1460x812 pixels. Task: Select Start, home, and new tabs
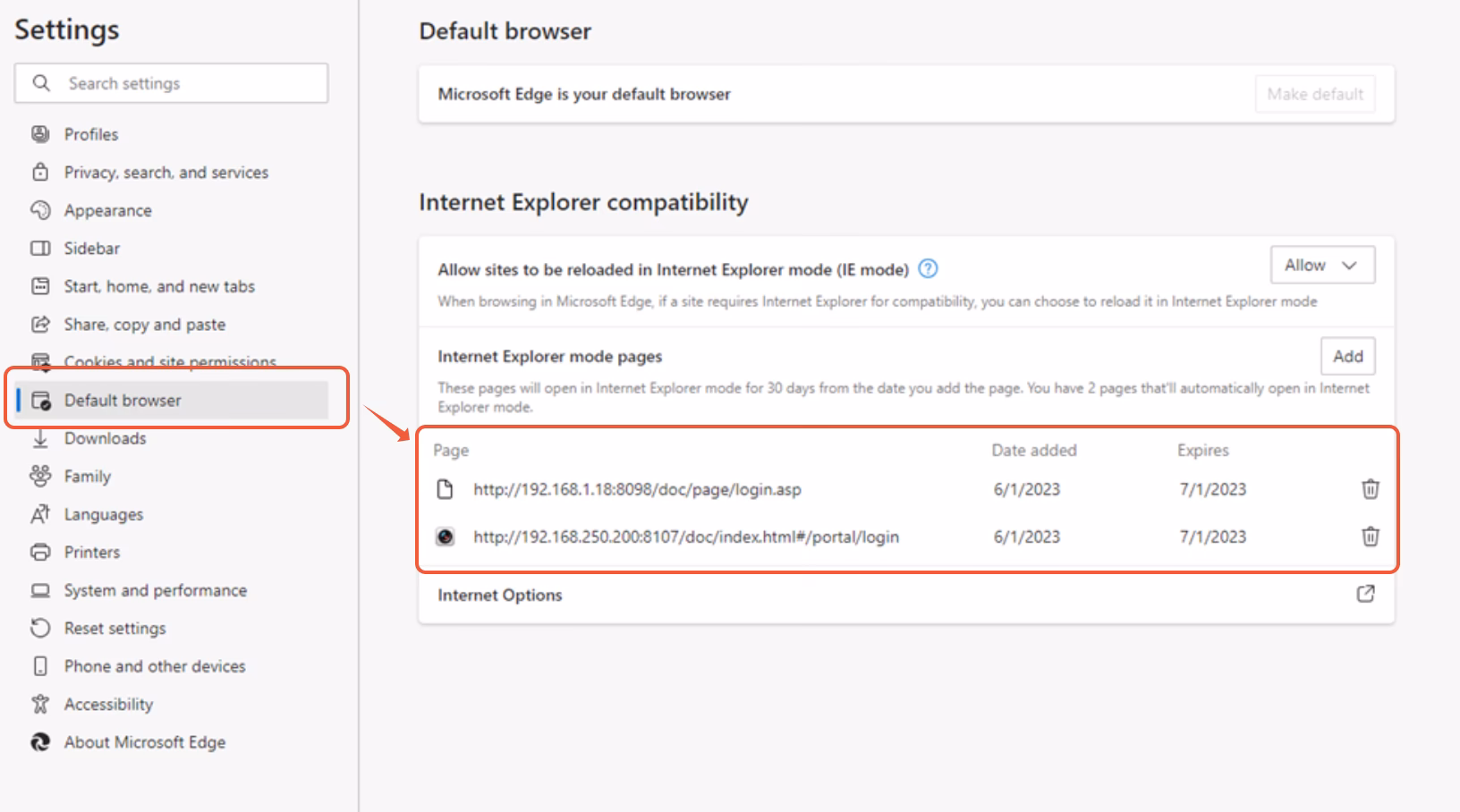tap(159, 286)
